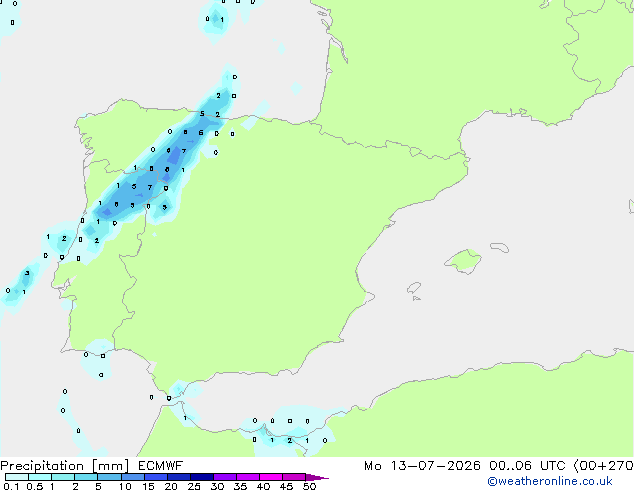
Task: Click the "Precipitation [mm]" title text
Action: [x=65, y=466]
